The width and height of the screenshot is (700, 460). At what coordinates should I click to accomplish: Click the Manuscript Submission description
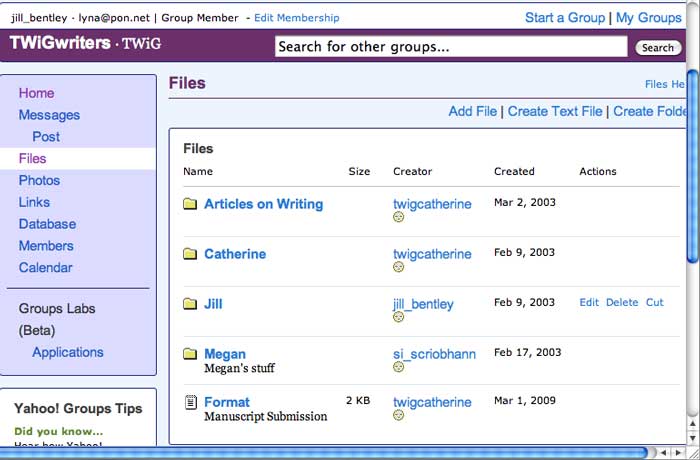tap(266, 417)
